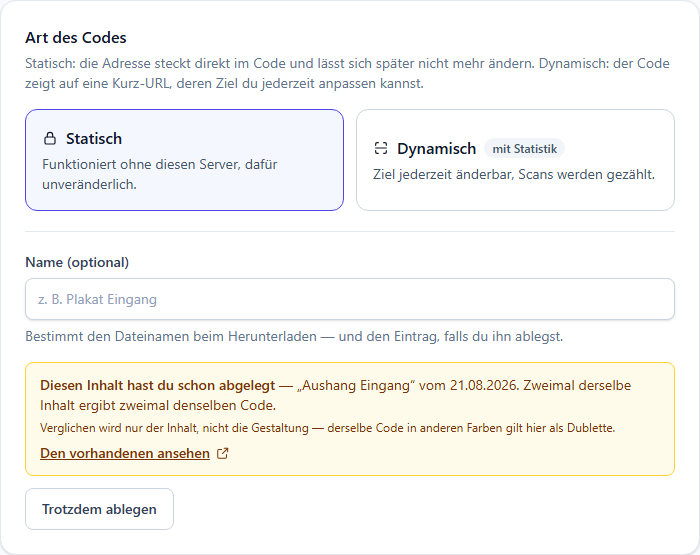Click the 'Trotzdem ablegen' button
700x555 pixels.
99,509
